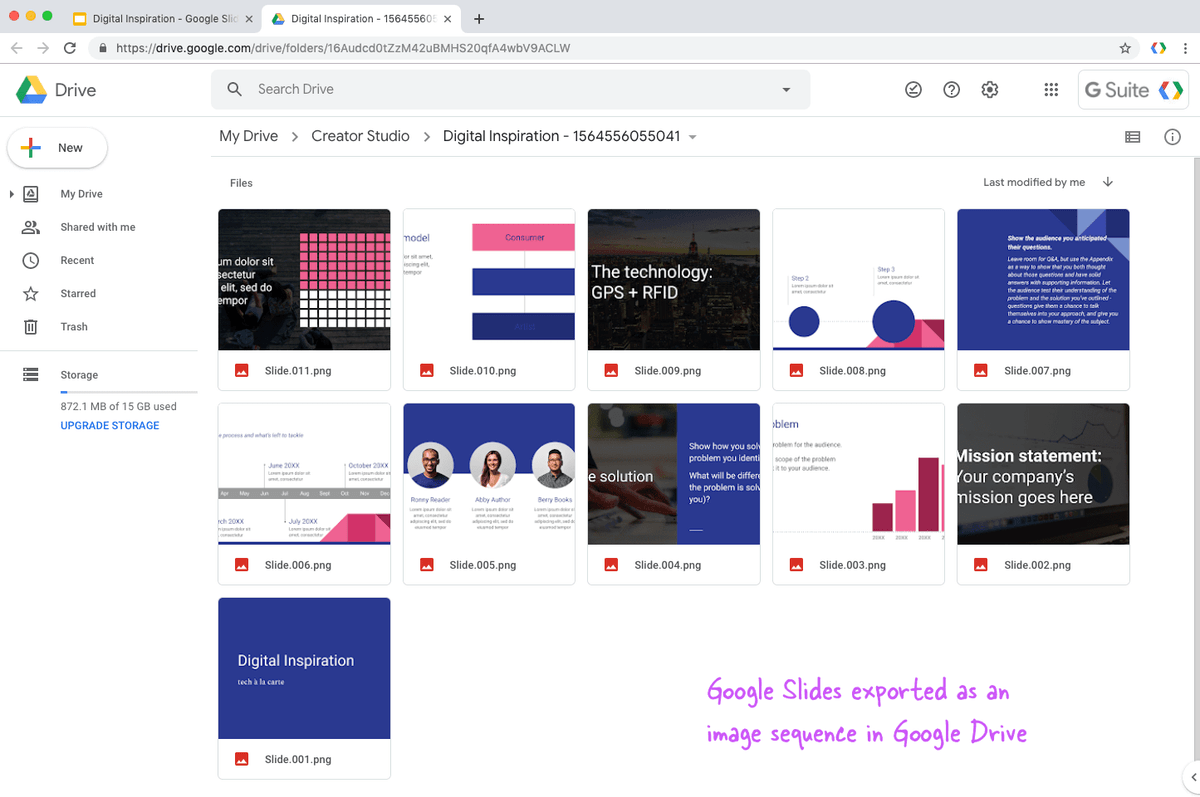The image size is (1200, 797).
Task: Navigate to Creator Studio in breadcrumbs
Action: coord(360,136)
